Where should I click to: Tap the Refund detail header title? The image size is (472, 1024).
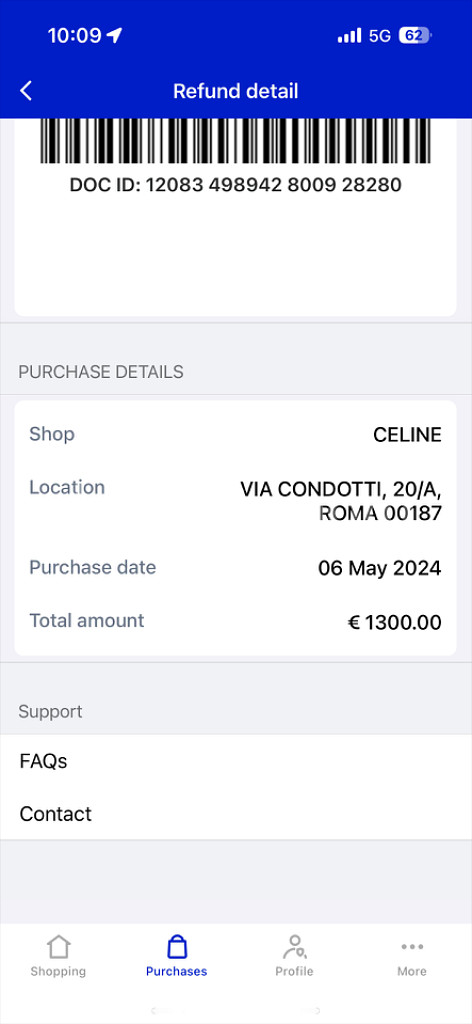[236, 91]
